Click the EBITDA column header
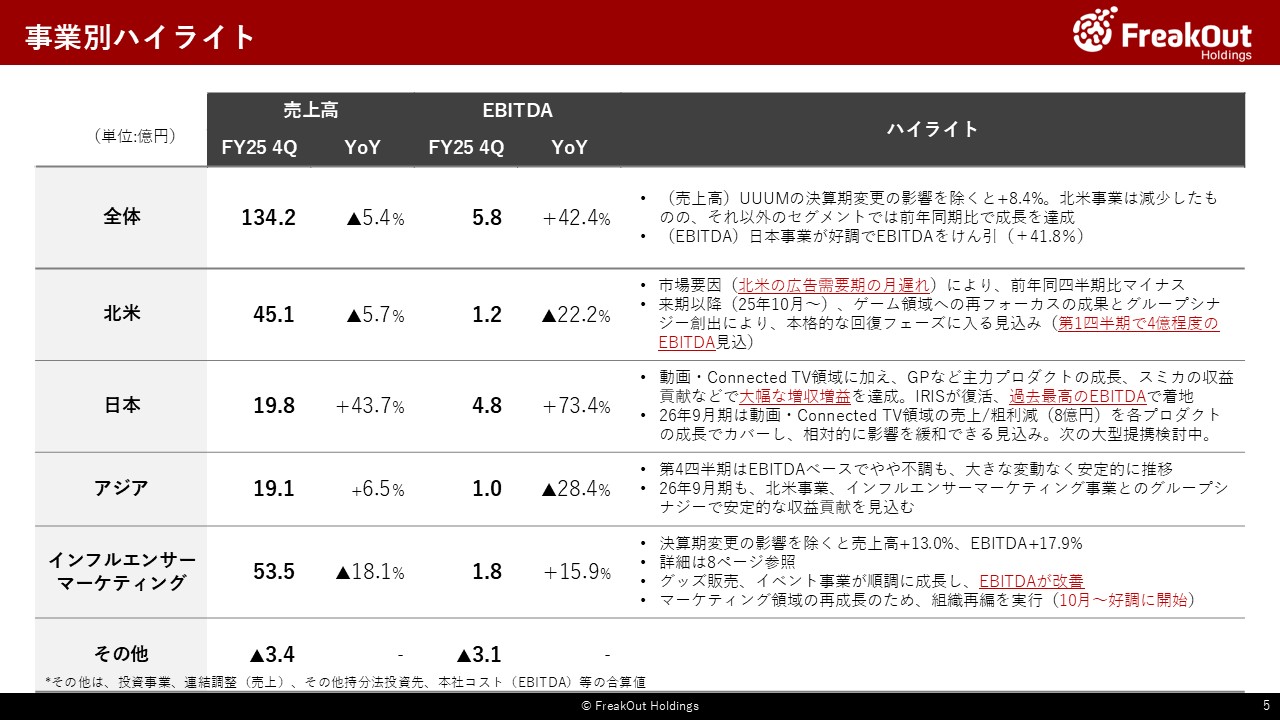 (x=517, y=110)
